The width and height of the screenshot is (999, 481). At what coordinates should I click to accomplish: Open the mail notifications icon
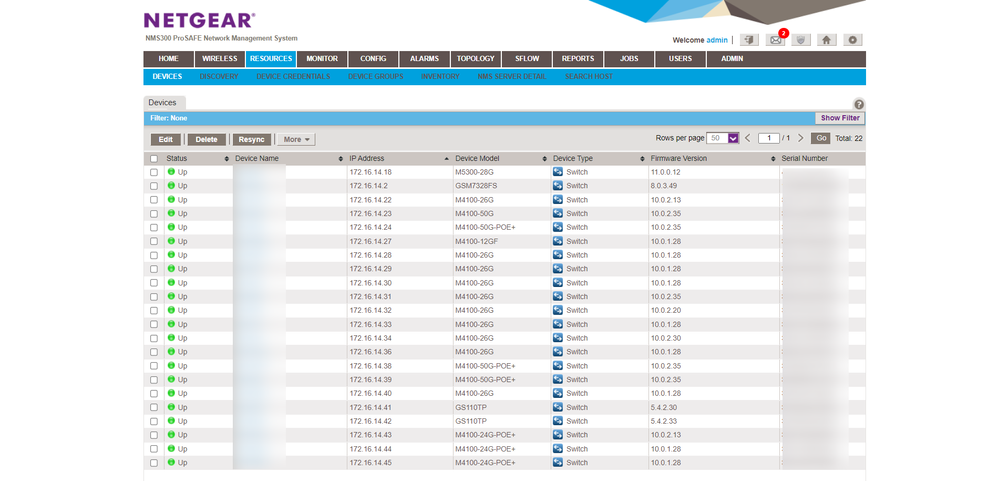coord(775,40)
